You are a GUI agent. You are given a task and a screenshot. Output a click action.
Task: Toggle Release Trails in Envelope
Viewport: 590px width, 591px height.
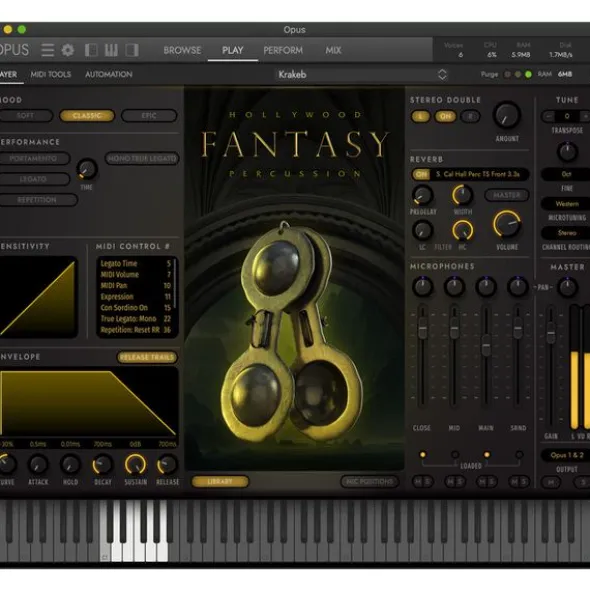(147, 357)
